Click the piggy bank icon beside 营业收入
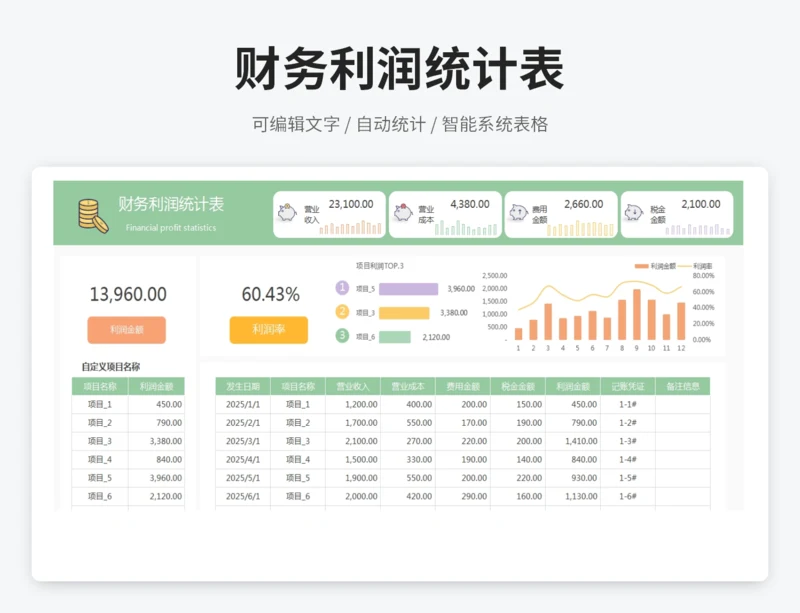 [x=287, y=212]
